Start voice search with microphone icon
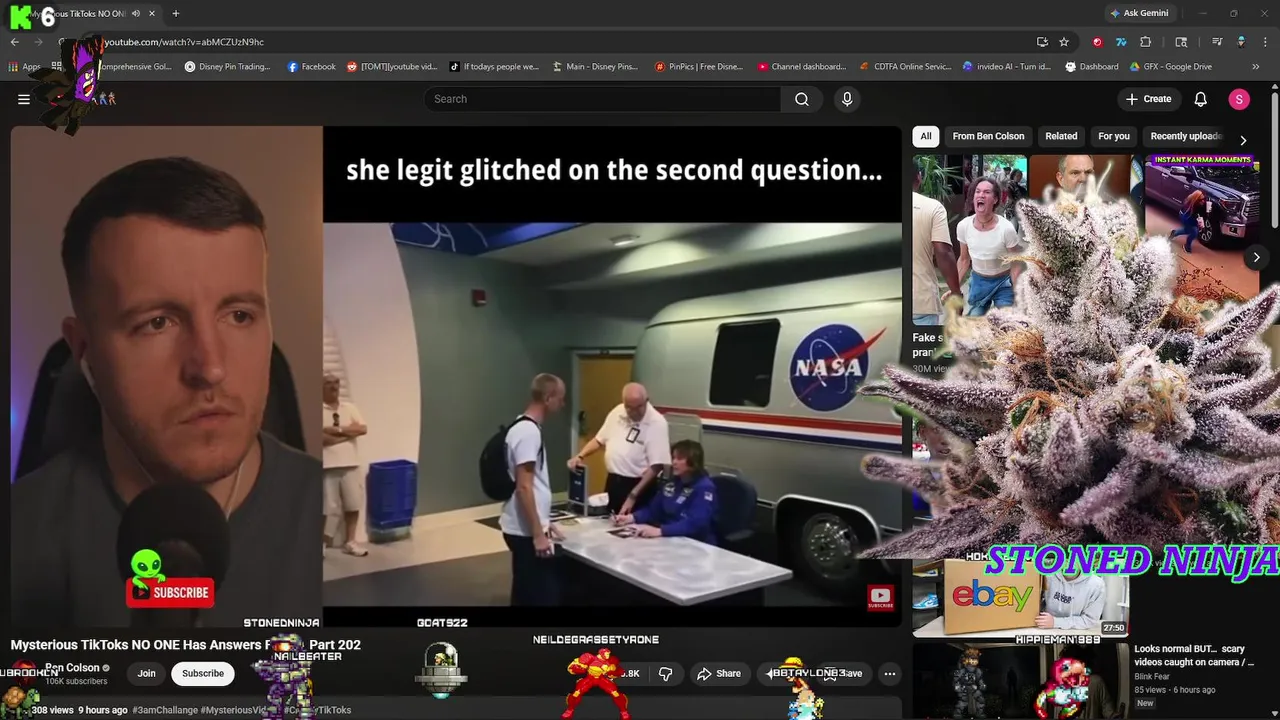This screenshot has height=720, width=1280. click(x=847, y=99)
